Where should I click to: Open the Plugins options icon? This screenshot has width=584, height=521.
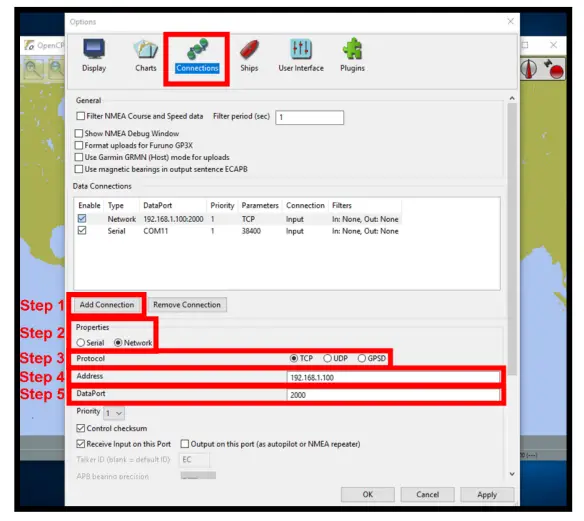pyautogui.click(x=352, y=55)
